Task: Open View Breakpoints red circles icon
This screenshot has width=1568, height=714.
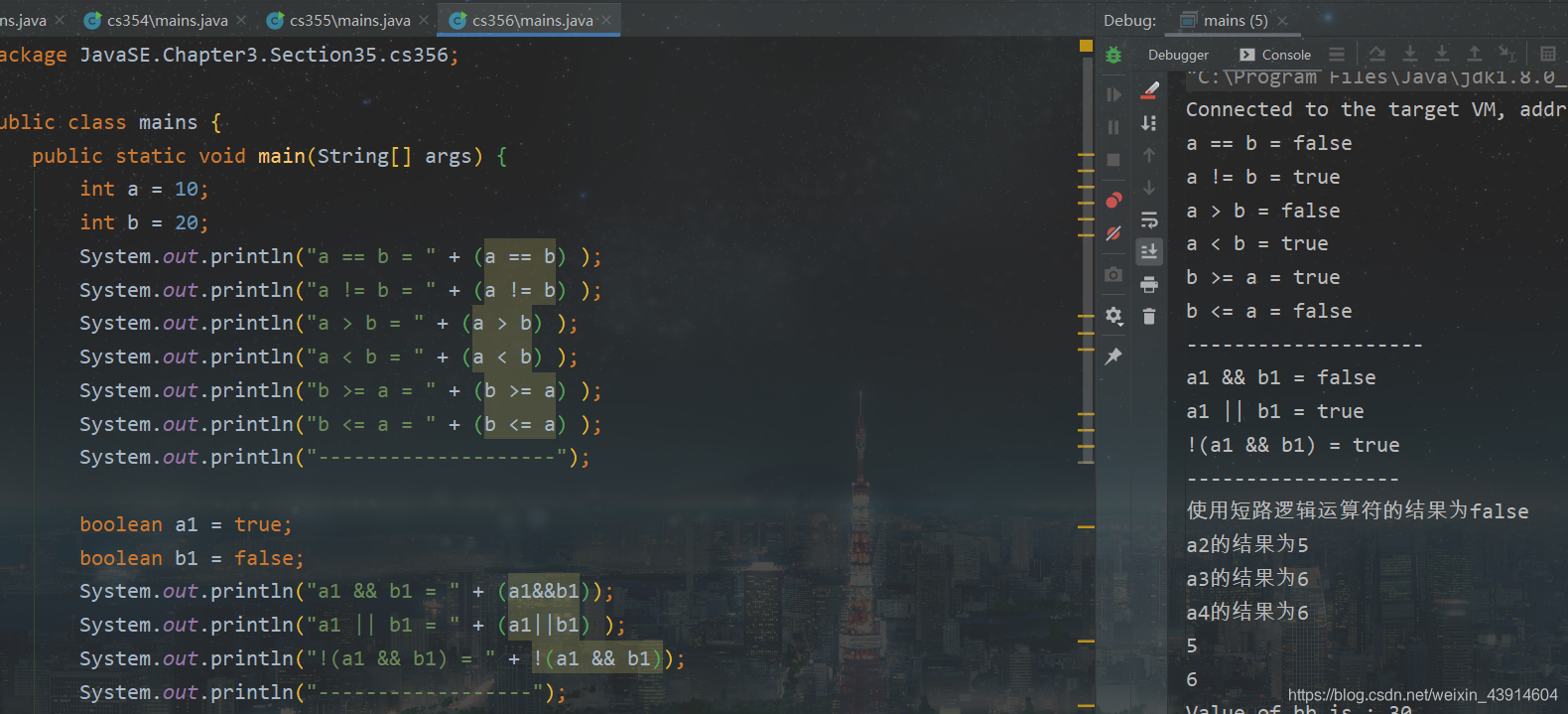Action: coord(1113,201)
